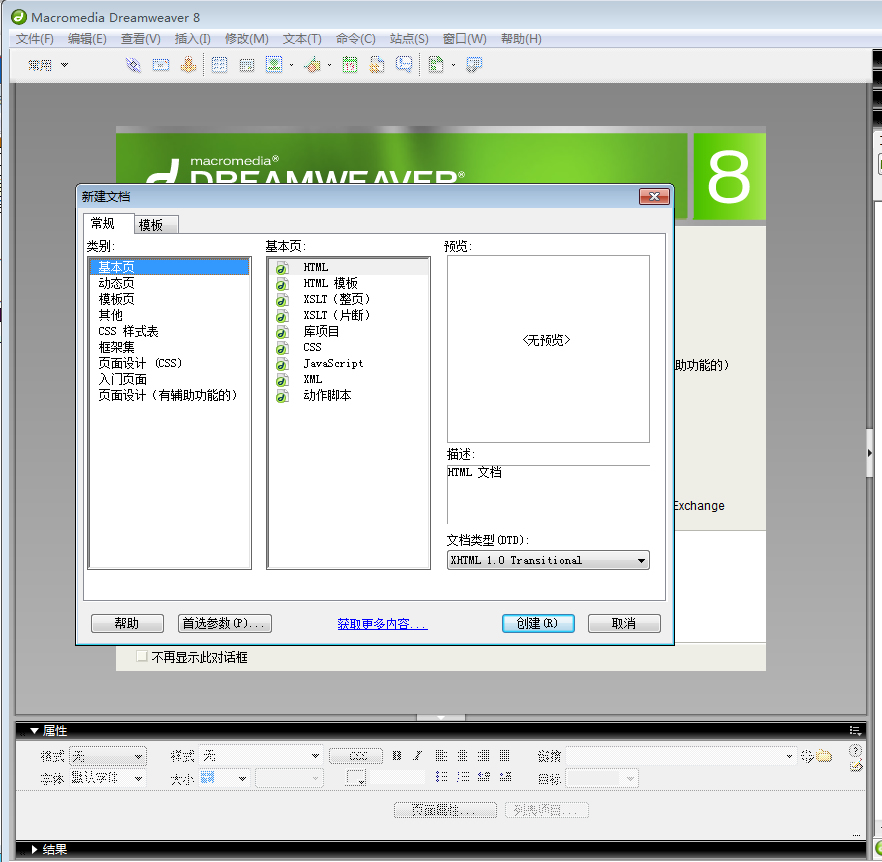Click the Hyperlink icon in Insert toolbar

point(133,65)
